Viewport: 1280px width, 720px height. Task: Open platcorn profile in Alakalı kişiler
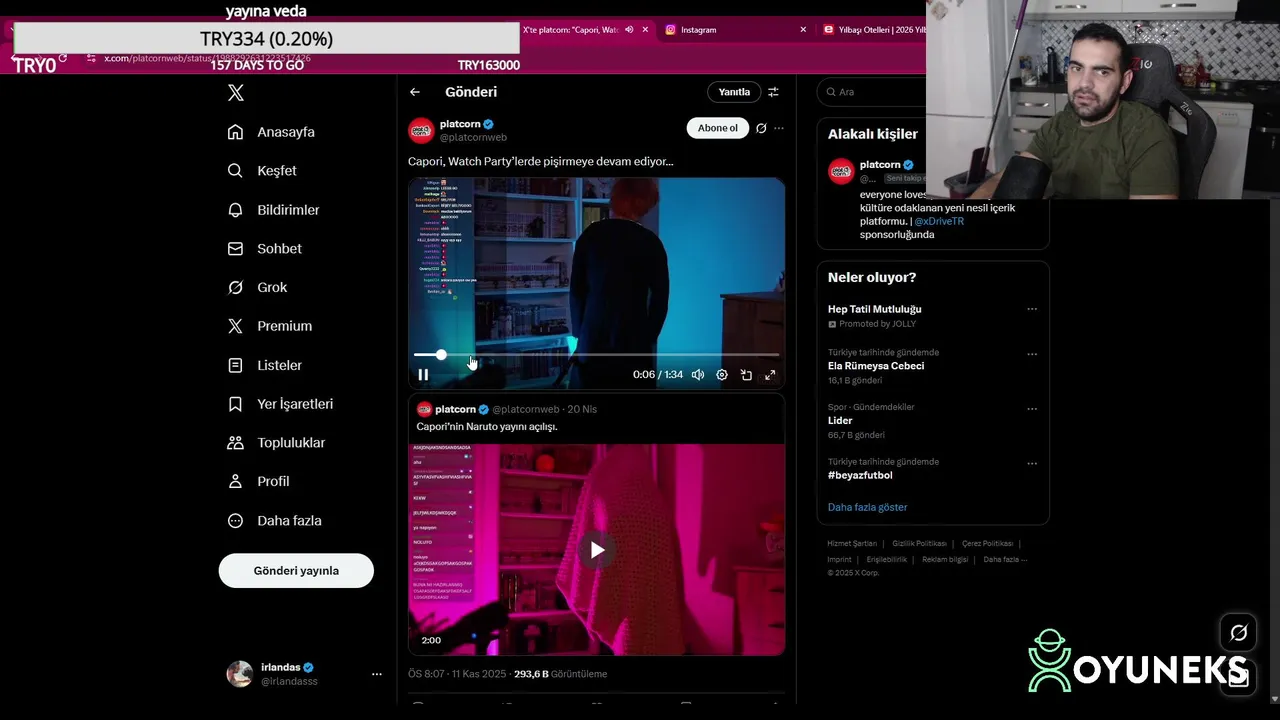pyautogui.click(x=880, y=165)
